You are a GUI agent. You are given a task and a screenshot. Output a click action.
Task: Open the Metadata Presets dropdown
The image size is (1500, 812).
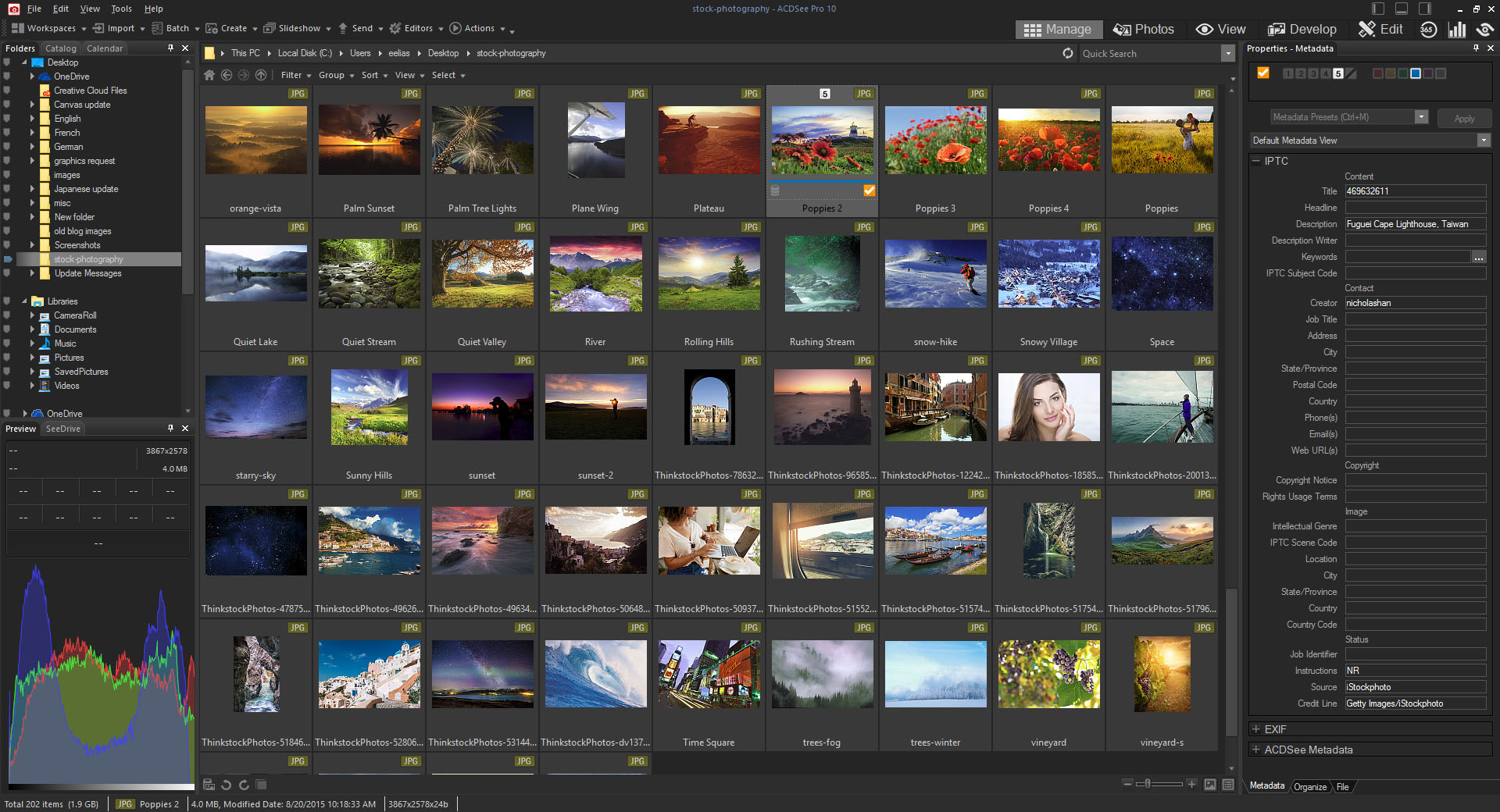1421,117
